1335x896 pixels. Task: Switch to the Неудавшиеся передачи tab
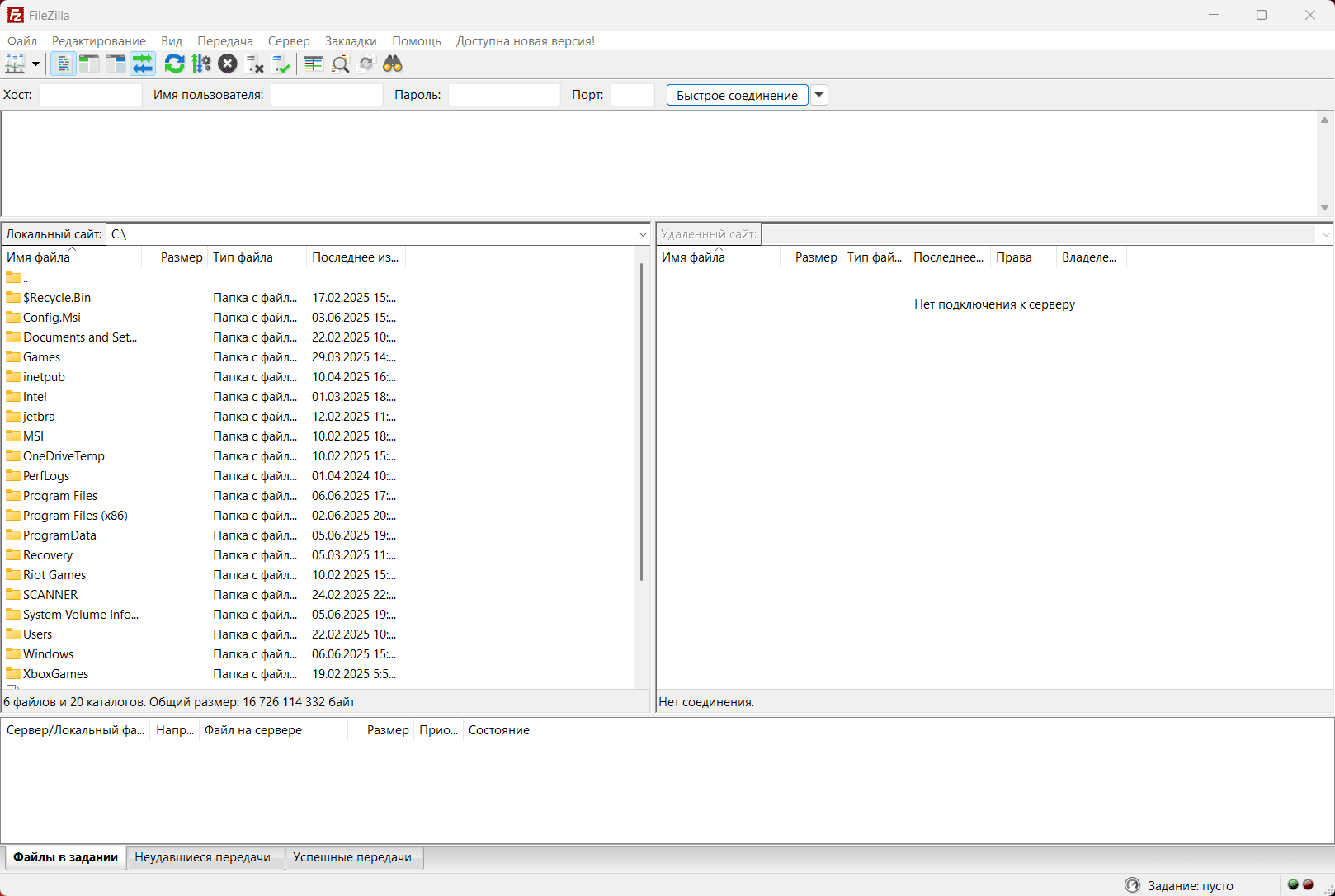(203, 857)
